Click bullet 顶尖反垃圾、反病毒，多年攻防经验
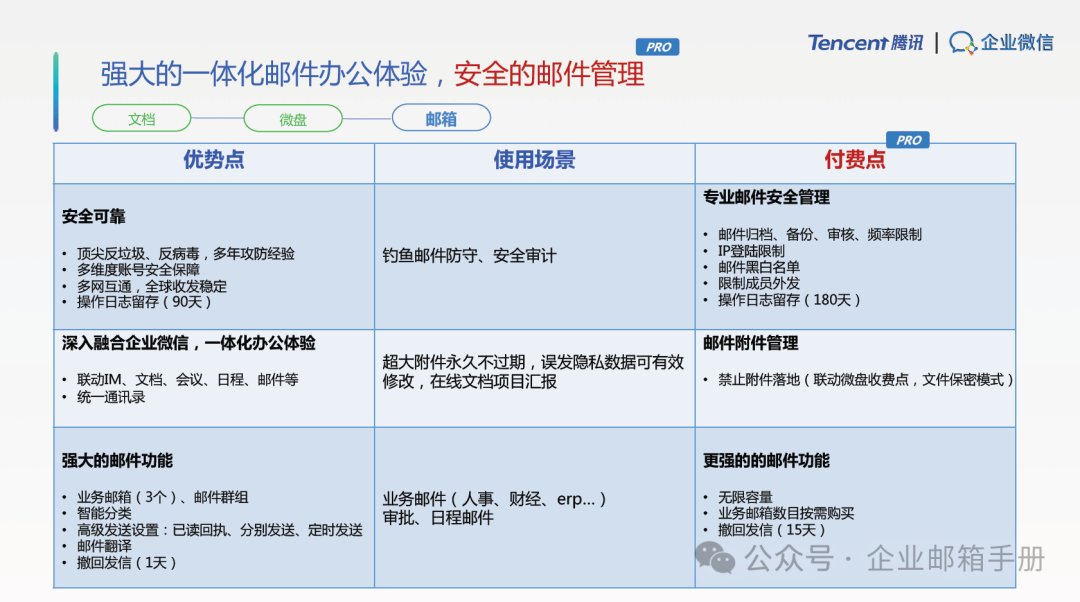This screenshot has width=1080, height=602. click(185, 254)
